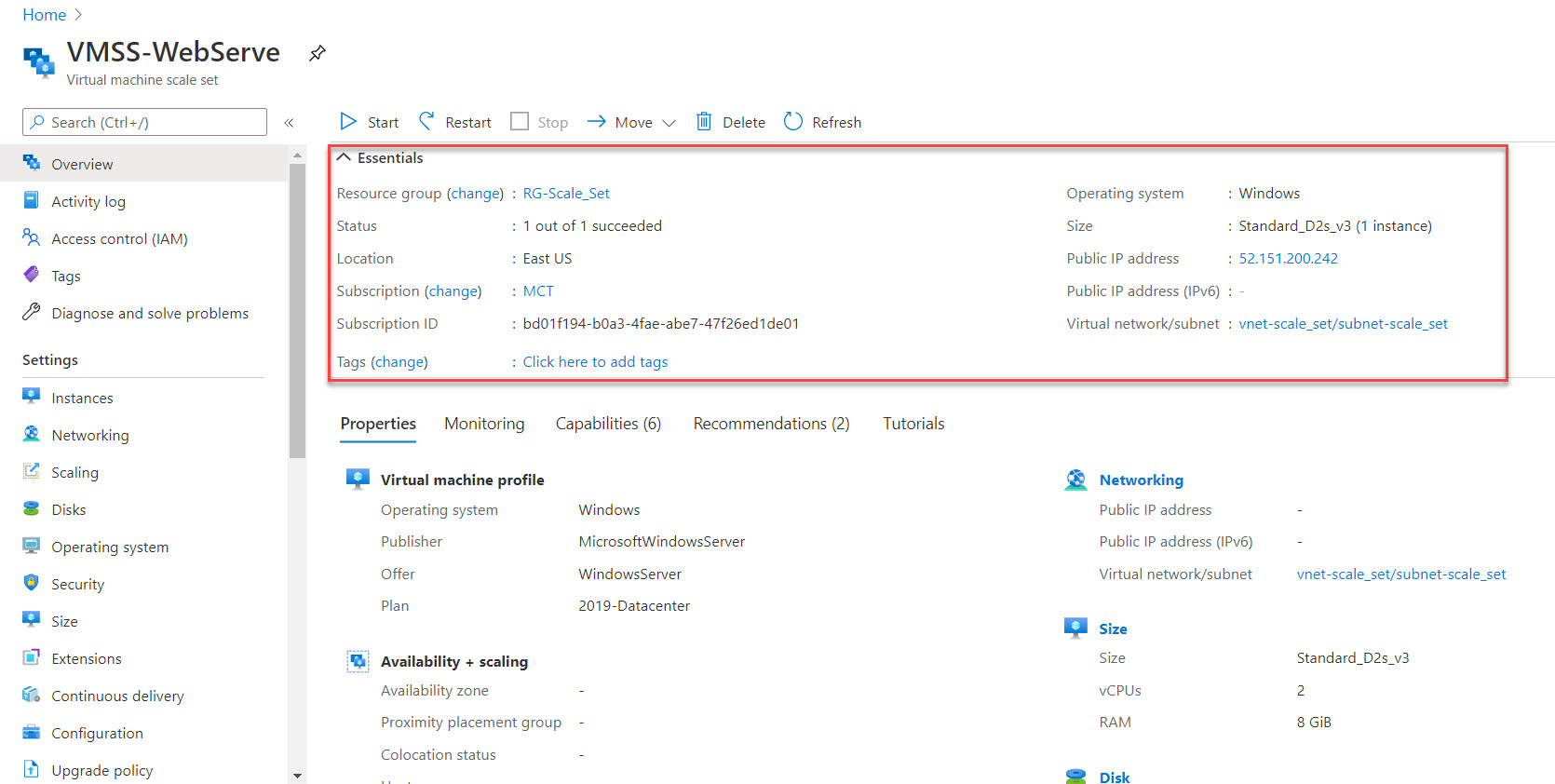
Task: Click the Restart icon in toolbar
Action: (x=426, y=121)
